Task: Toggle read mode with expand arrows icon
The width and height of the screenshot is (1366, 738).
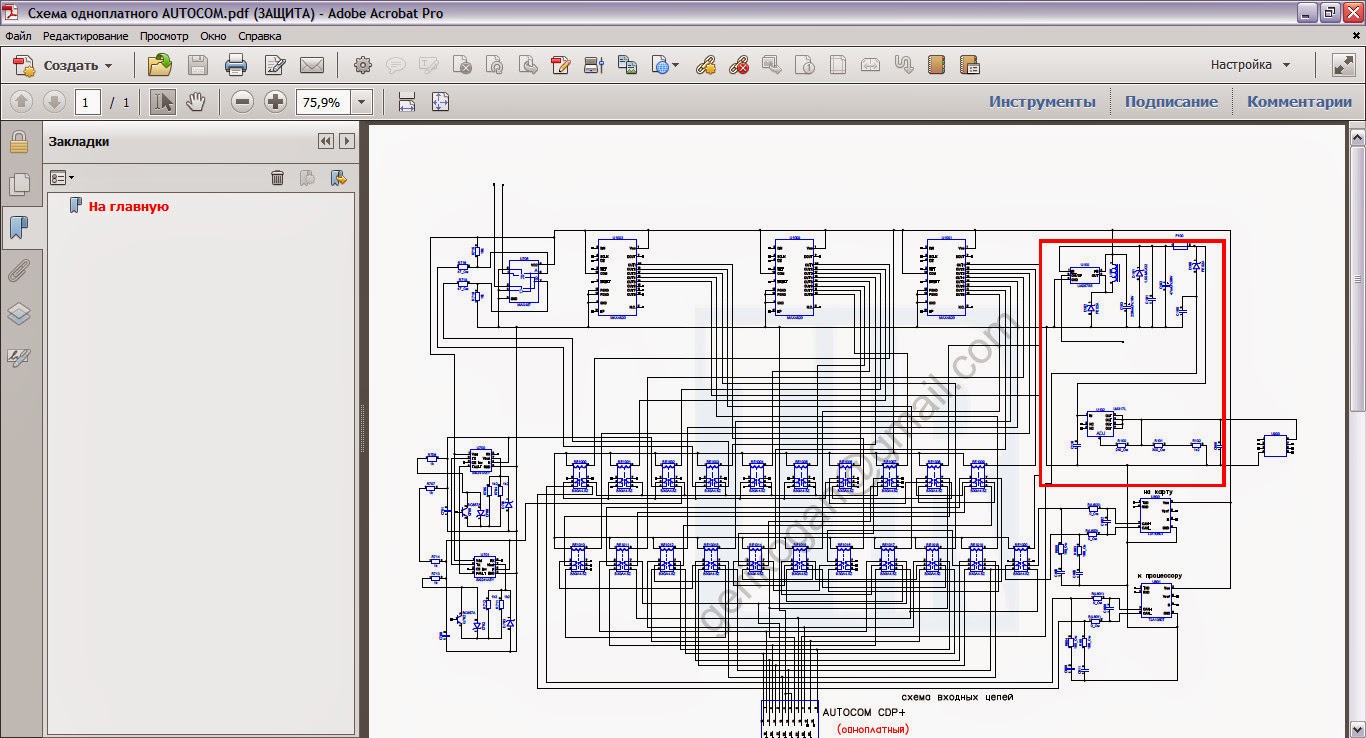Action: coord(1343,65)
